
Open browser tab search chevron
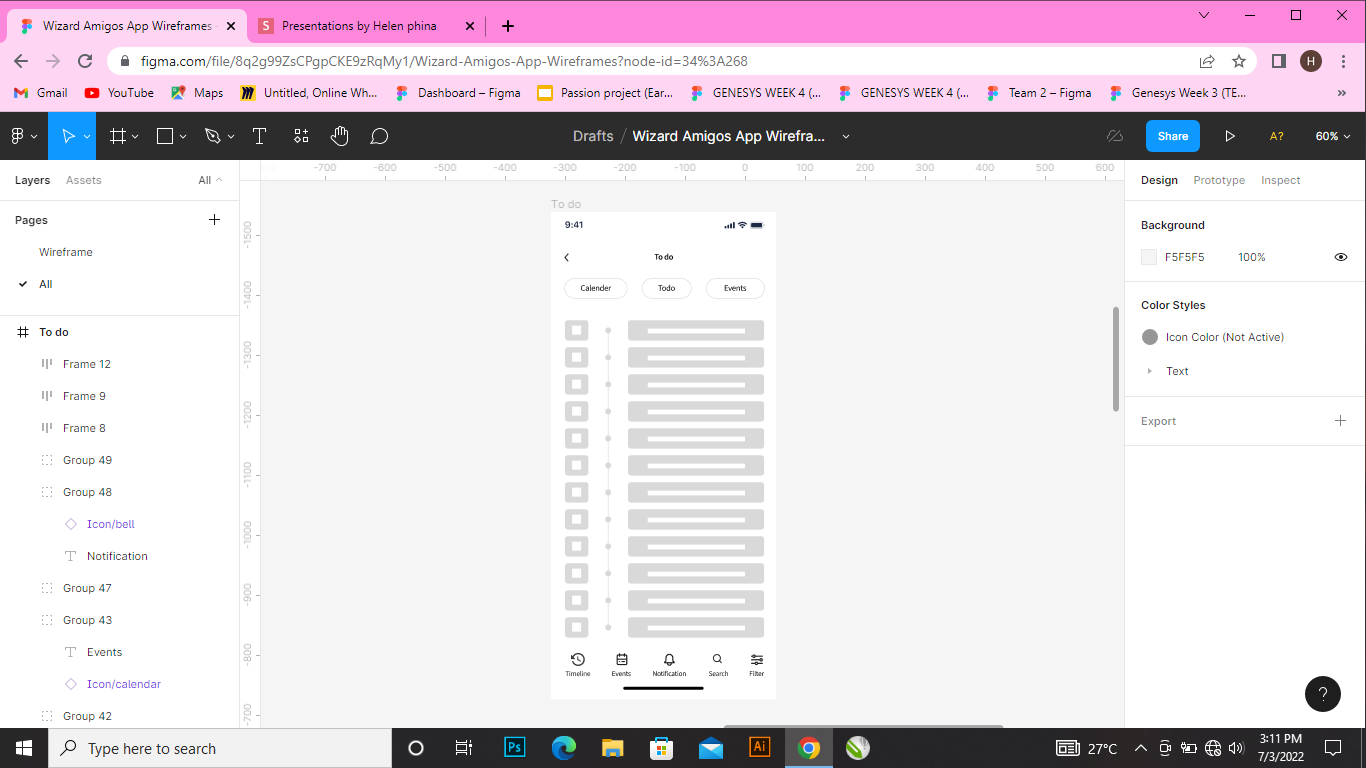pos(1204,15)
